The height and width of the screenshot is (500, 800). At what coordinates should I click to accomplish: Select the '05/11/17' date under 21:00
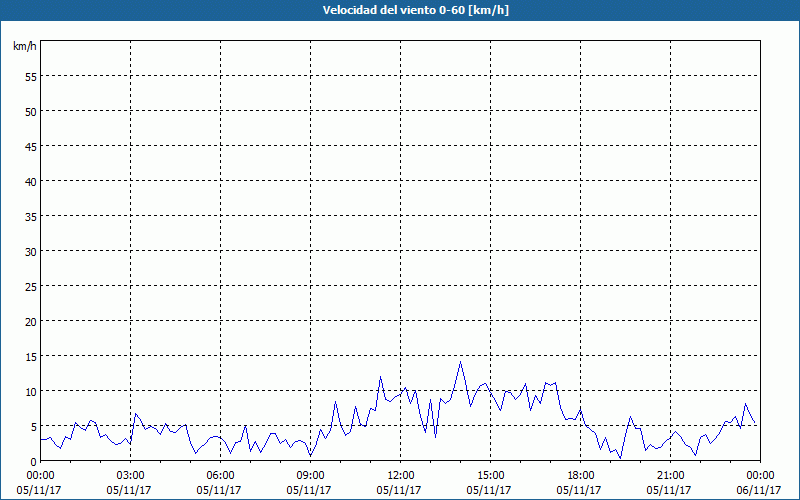[669, 490]
